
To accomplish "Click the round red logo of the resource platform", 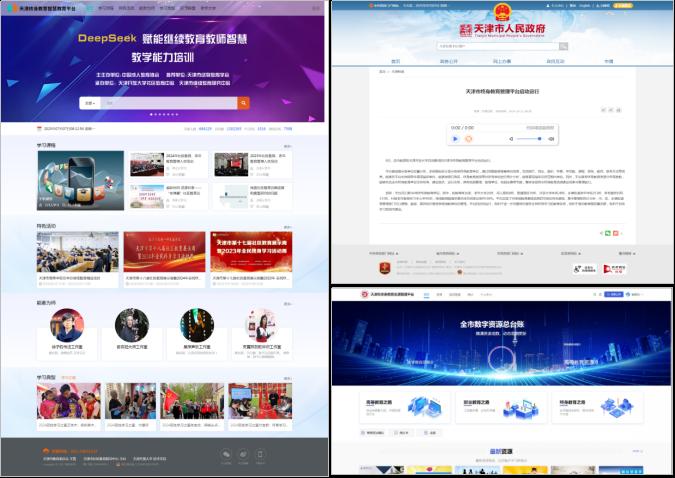I will pos(365,294).
